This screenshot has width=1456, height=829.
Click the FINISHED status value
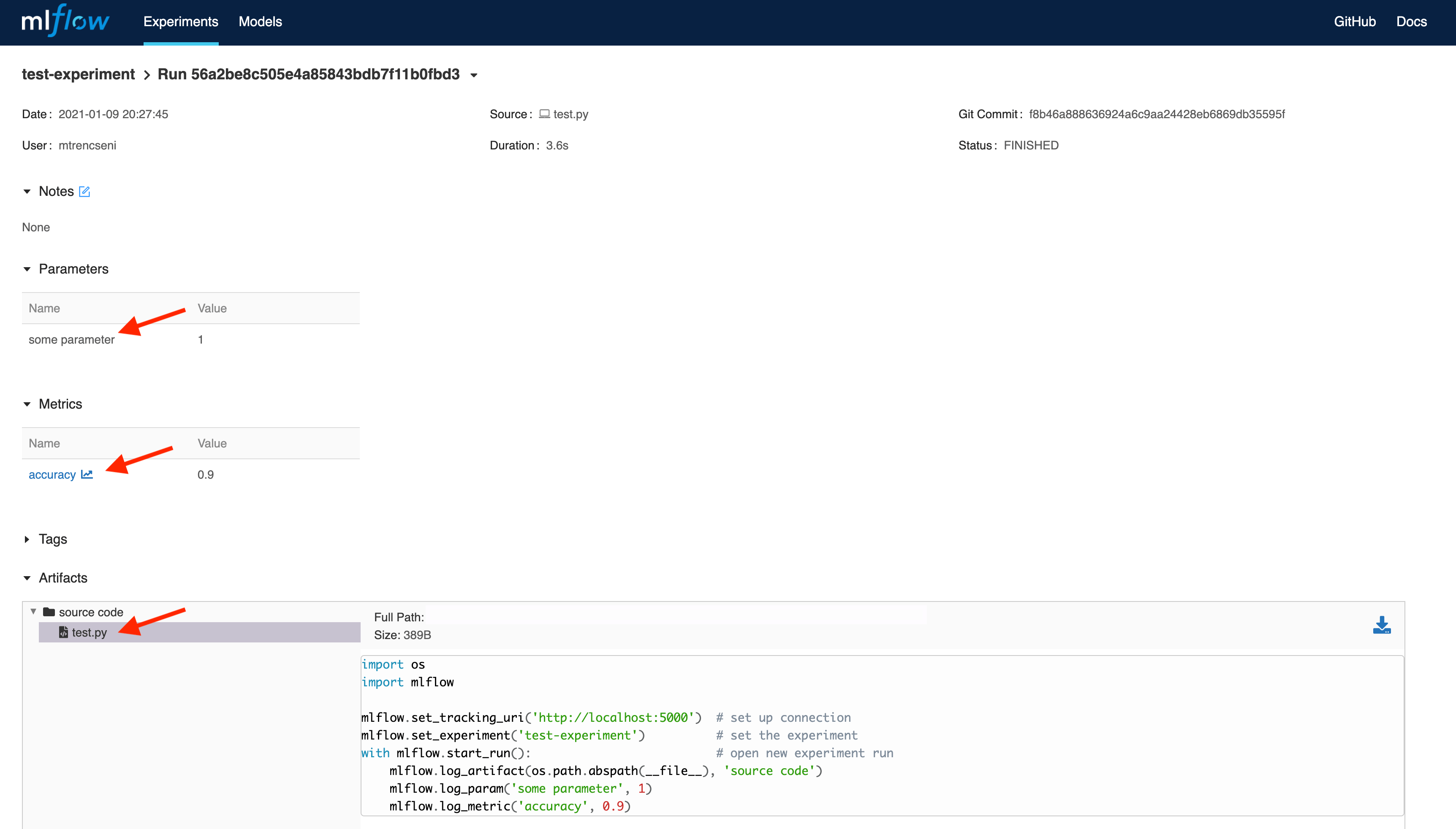(x=1031, y=145)
